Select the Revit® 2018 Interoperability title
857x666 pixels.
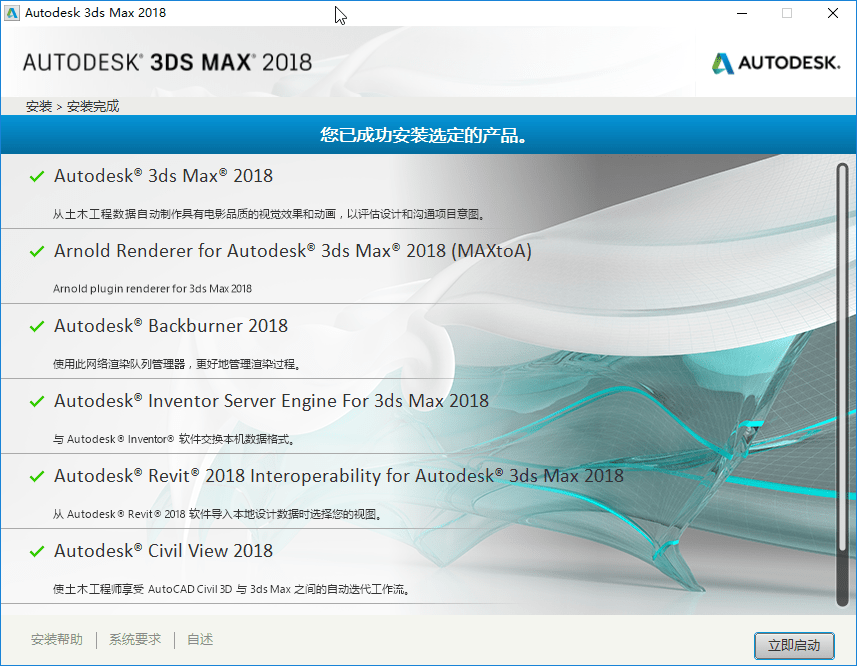[x=339, y=476]
